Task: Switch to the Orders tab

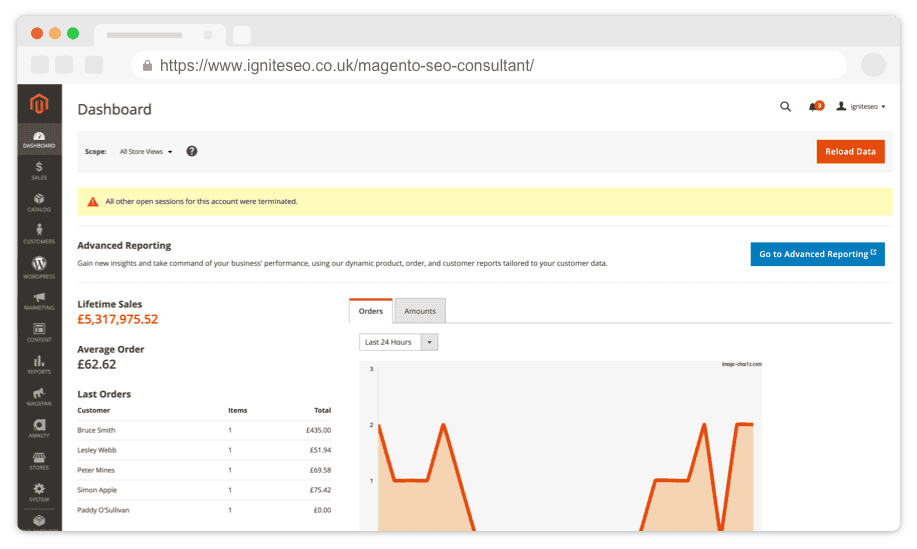Action: [x=371, y=311]
